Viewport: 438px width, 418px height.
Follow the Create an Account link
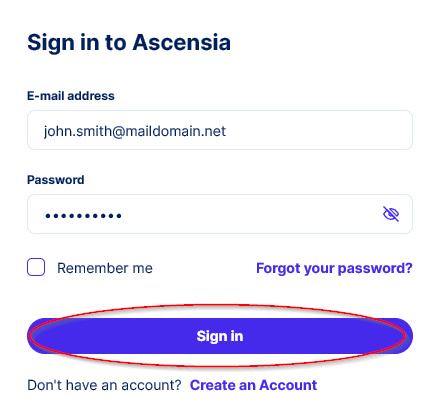point(253,385)
